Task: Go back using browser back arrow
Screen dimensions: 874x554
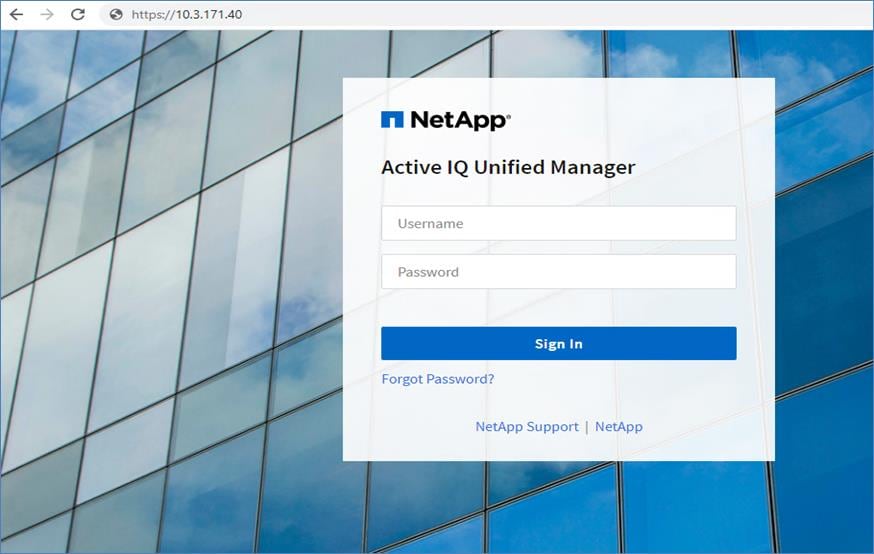Action: 17,14
